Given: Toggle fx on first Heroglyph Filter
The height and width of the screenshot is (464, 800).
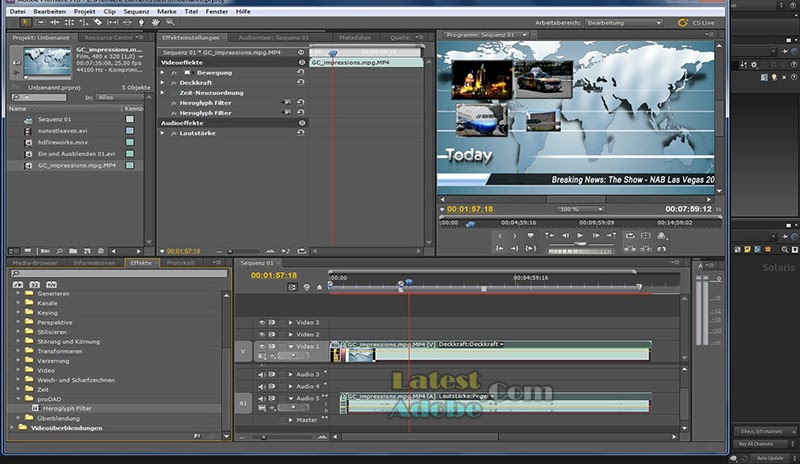Looking at the screenshot, I should click(173, 103).
